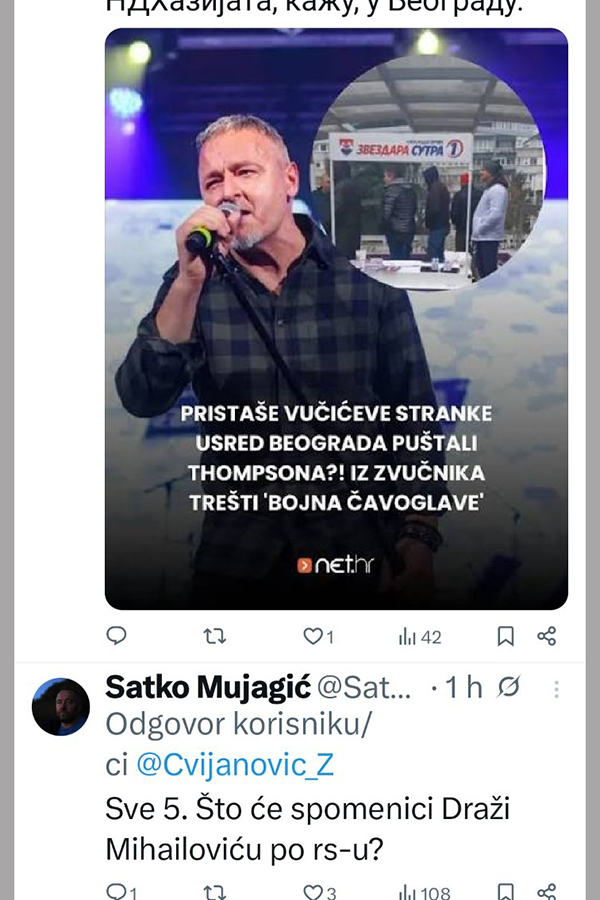Viewport: 600px width, 900px height.
Task: Like the tweet showing 1 like
Action: tap(312, 636)
